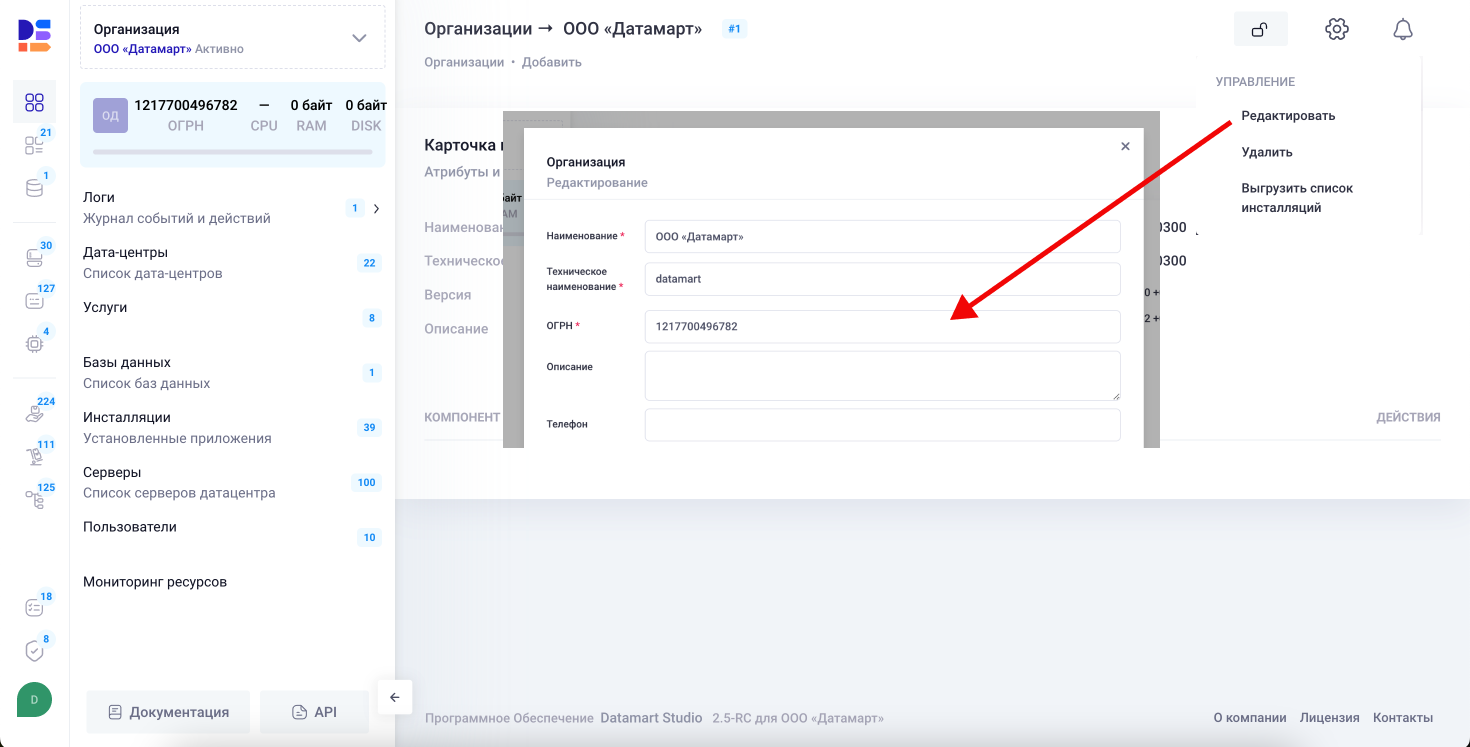Click the server icon with badge 30
The height and width of the screenshot is (747, 1470).
point(34,258)
